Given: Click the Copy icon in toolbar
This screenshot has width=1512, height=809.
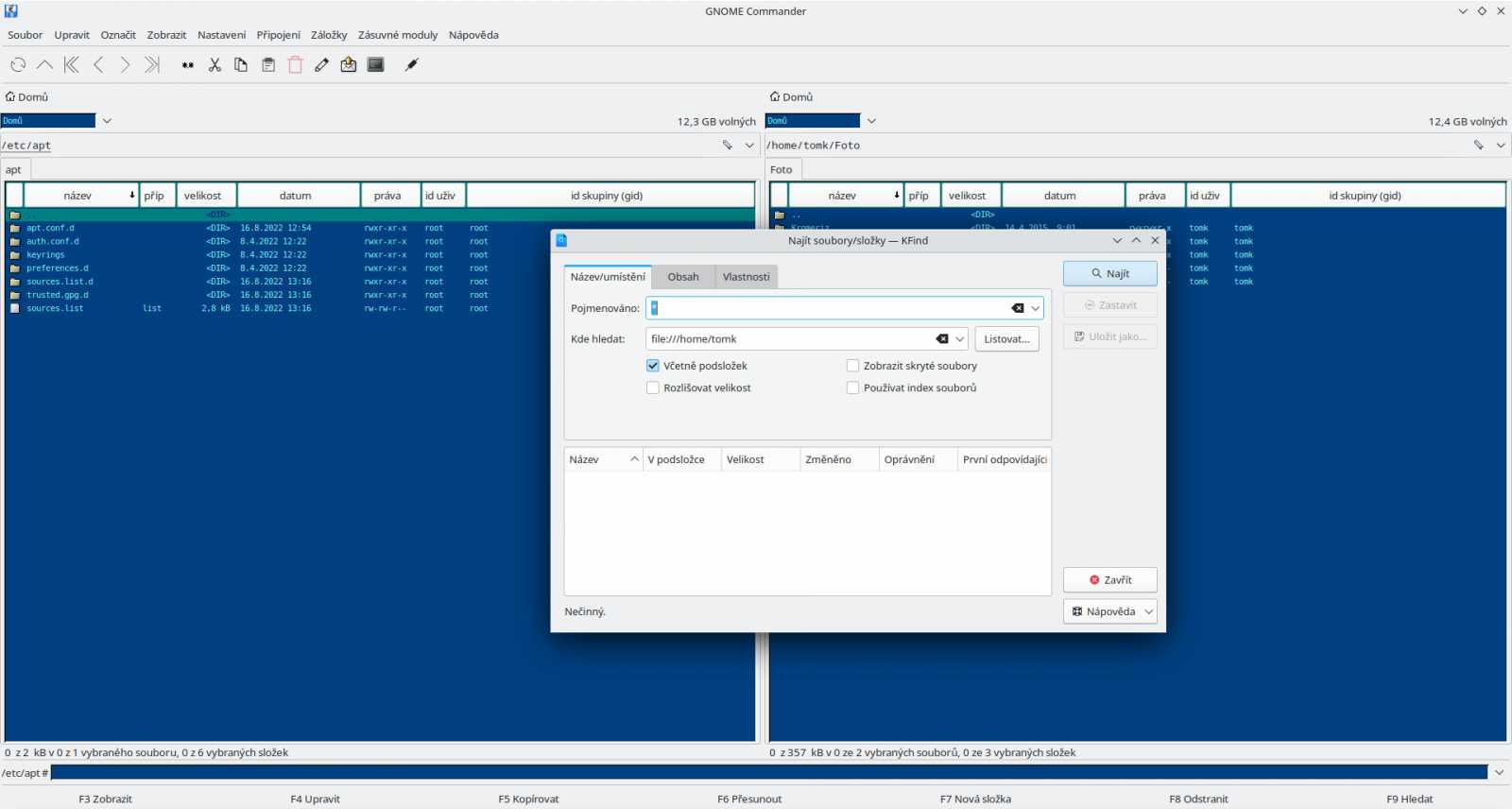Looking at the screenshot, I should point(241,65).
